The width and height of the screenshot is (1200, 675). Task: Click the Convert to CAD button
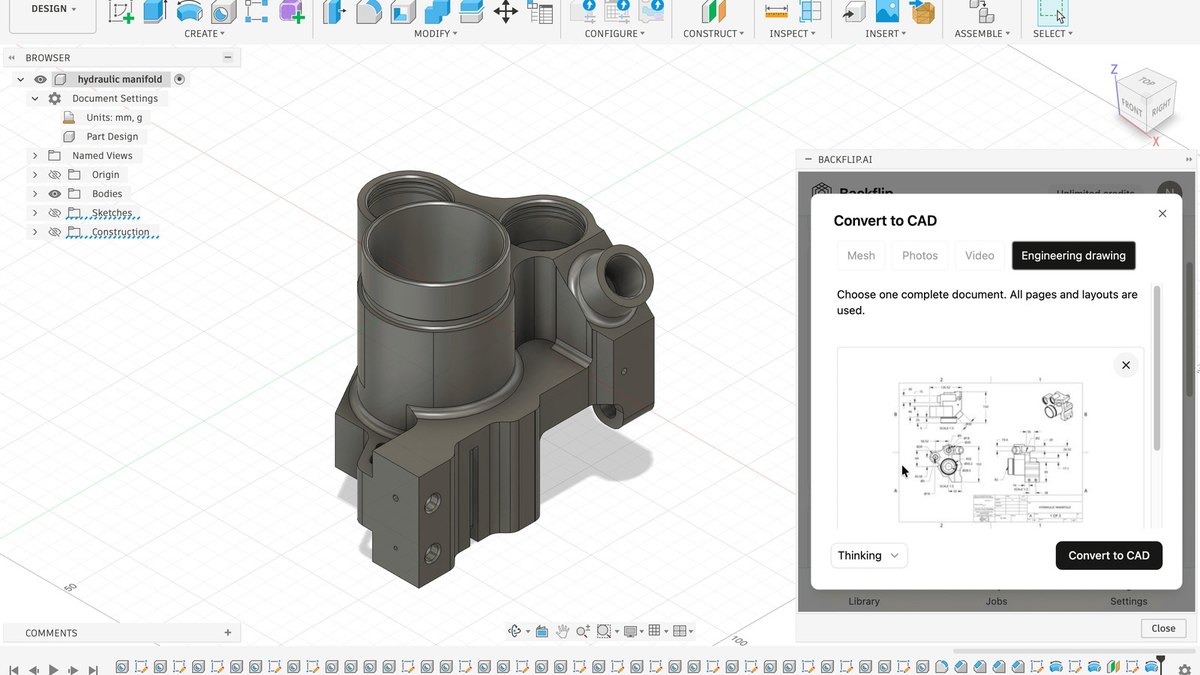click(1109, 555)
